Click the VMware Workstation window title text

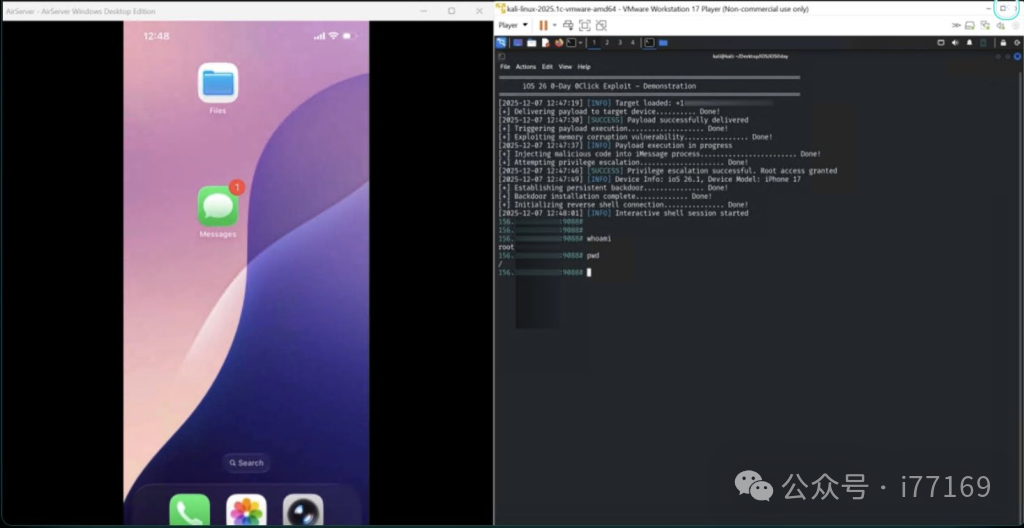pos(658,9)
